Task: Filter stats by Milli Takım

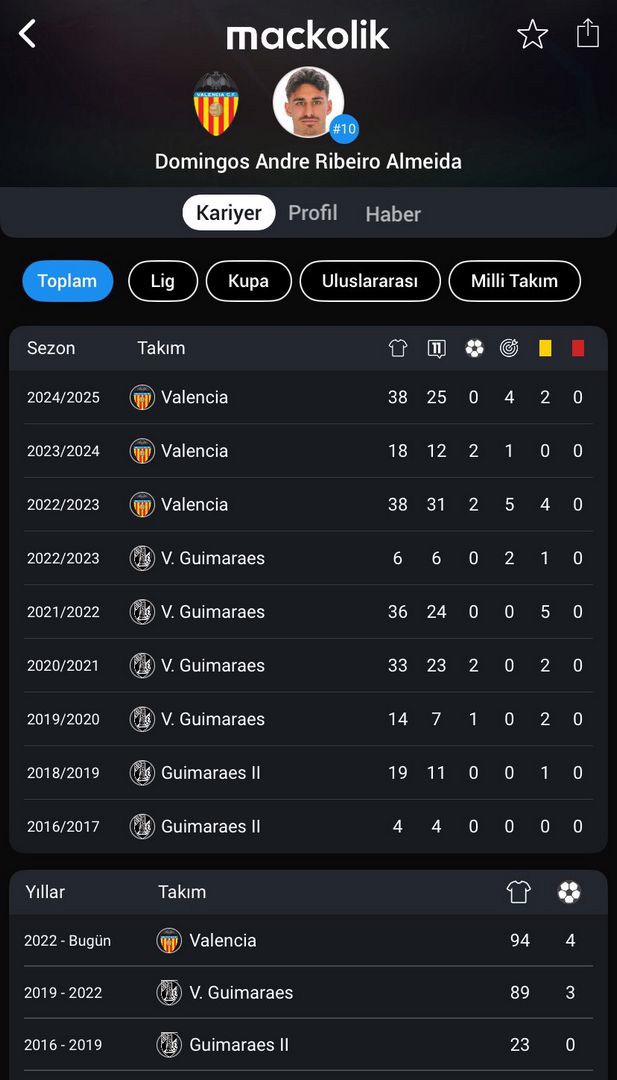Action: tap(514, 281)
